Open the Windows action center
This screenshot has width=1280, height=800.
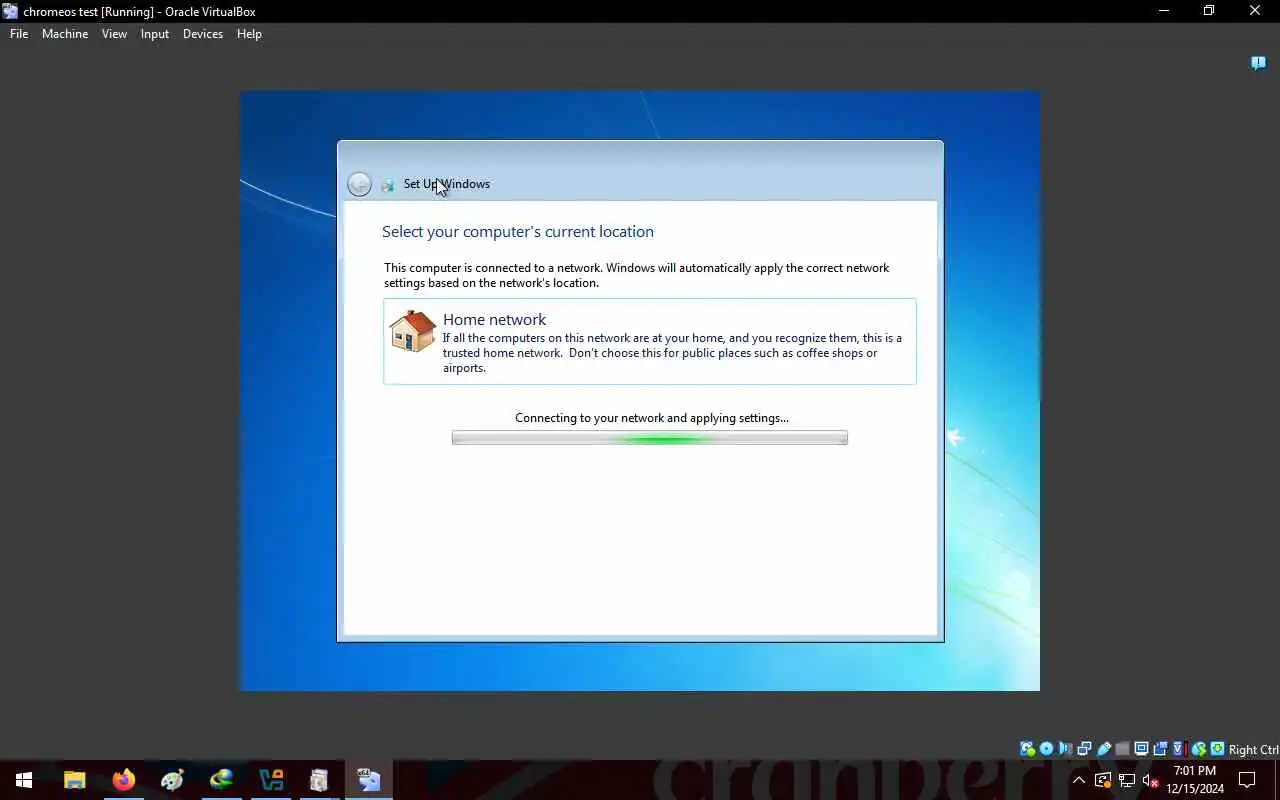pyautogui.click(x=1247, y=780)
